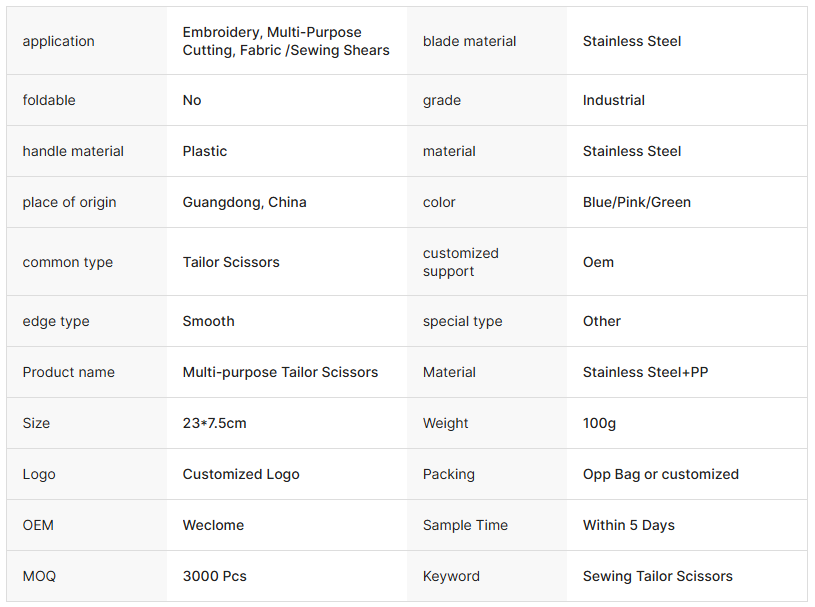Click the 'Weclome' OEM value

point(213,525)
